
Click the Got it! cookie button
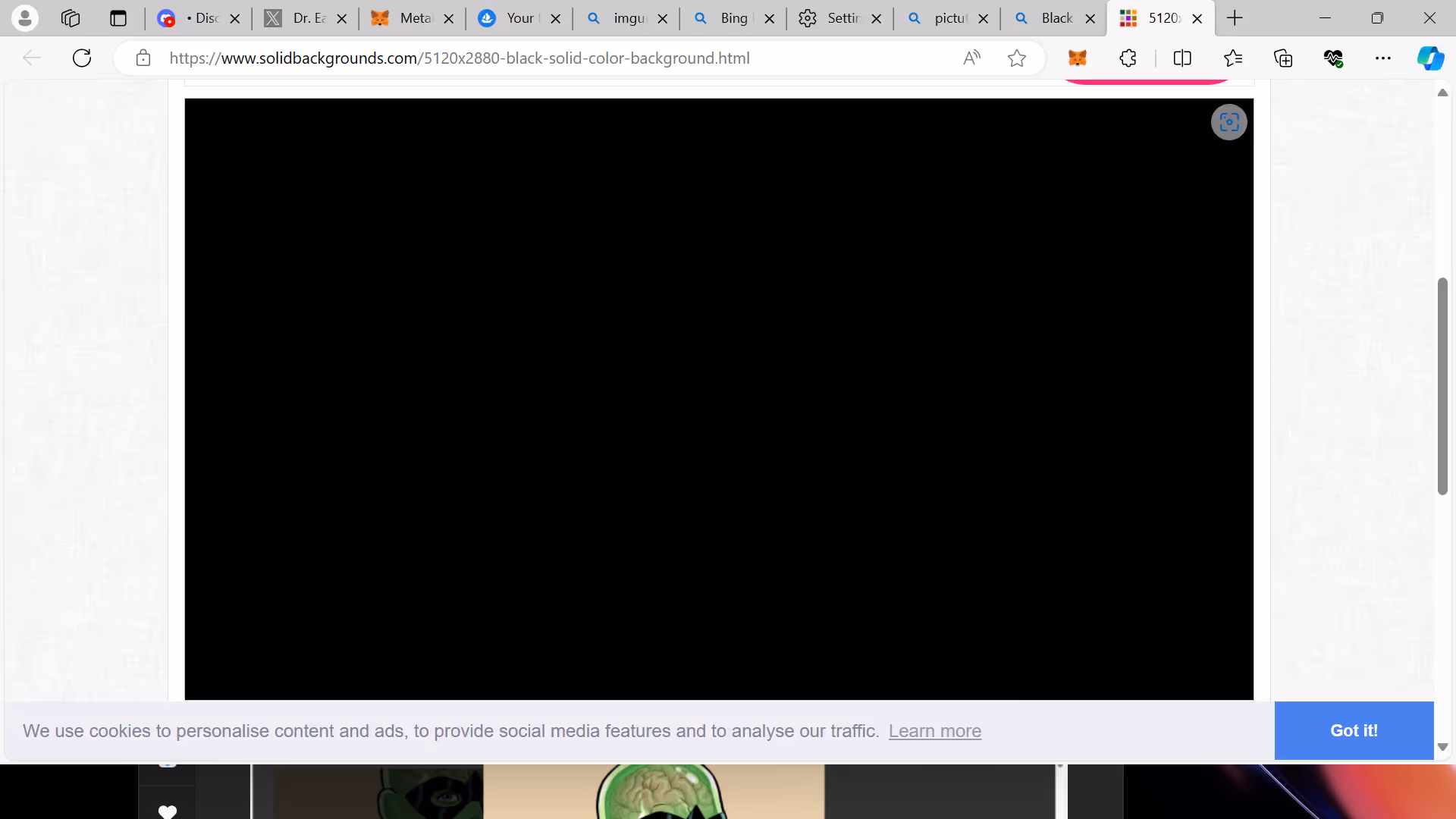coord(1353,730)
